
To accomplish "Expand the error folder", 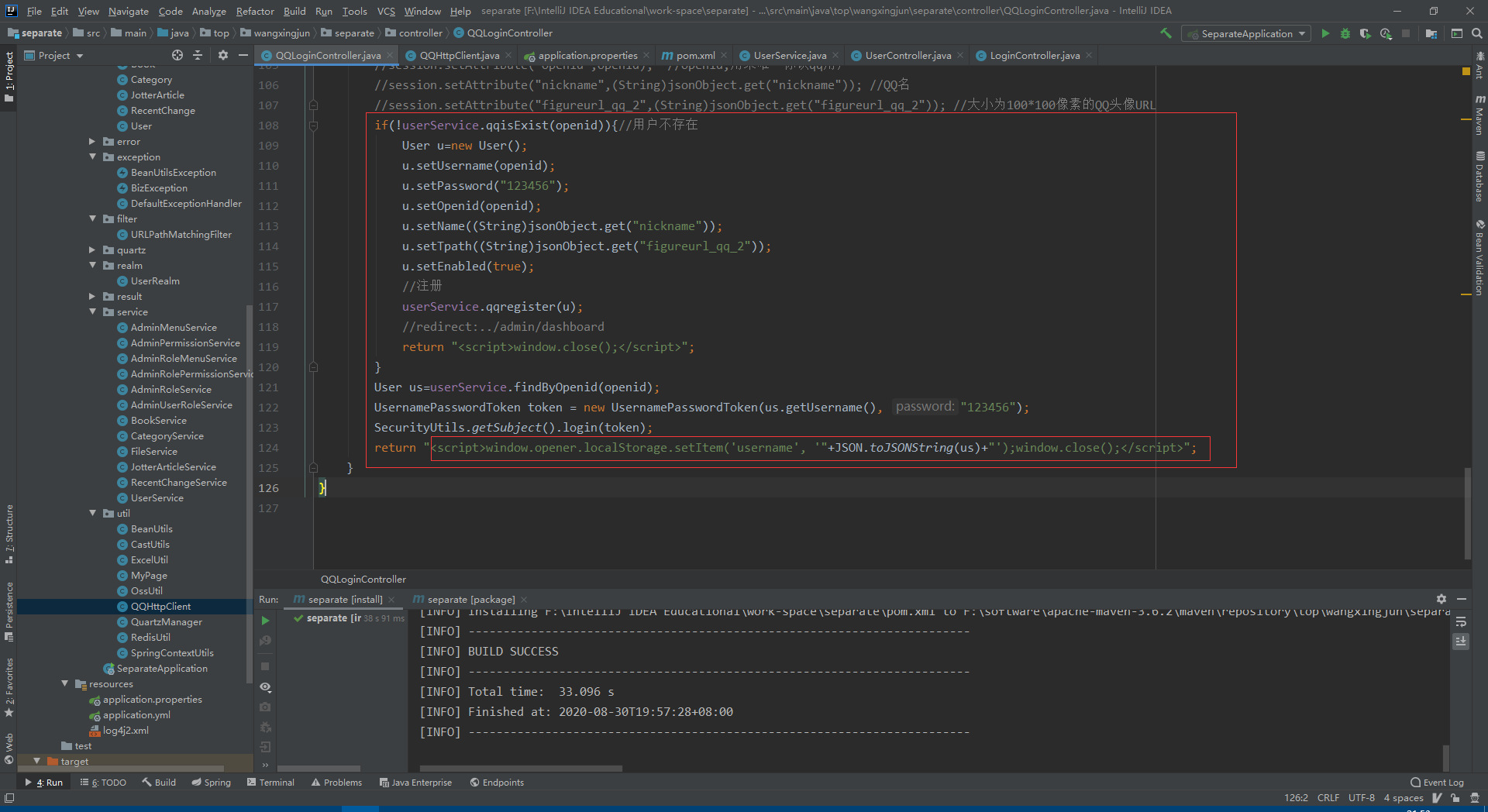I will coord(91,142).
